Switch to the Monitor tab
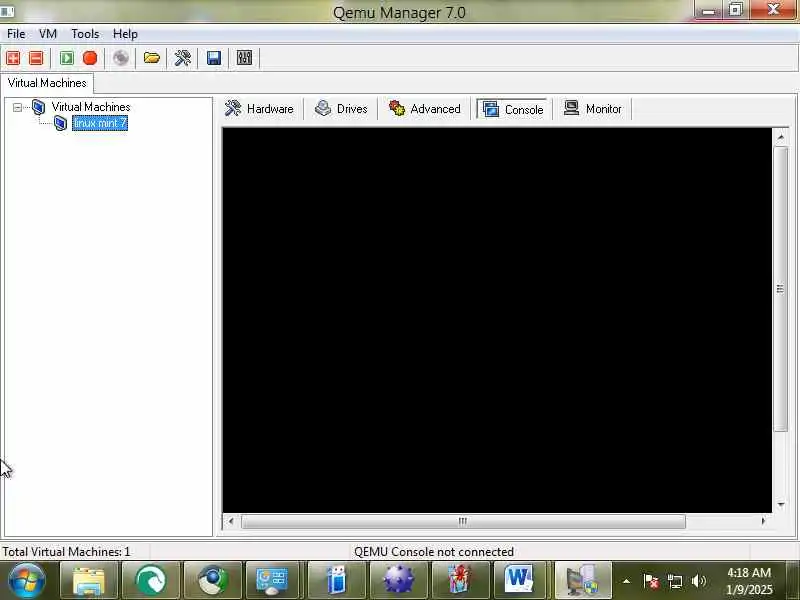This screenshot has height=600, width=800. pyautogui.click(x=593, y=109)
